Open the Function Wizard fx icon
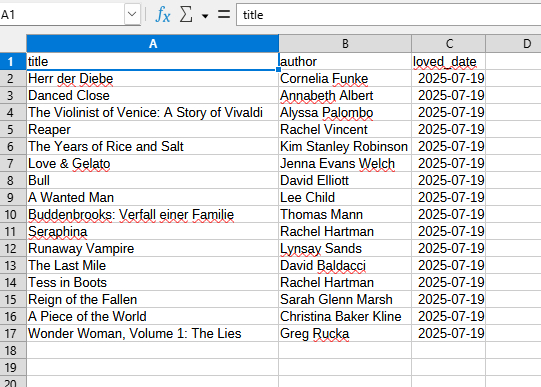 (163, 15)
